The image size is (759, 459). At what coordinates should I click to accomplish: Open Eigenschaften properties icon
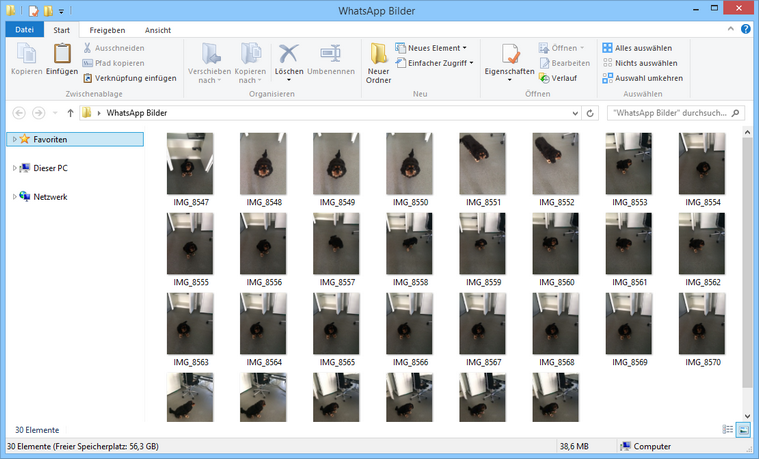click(509, 59)
